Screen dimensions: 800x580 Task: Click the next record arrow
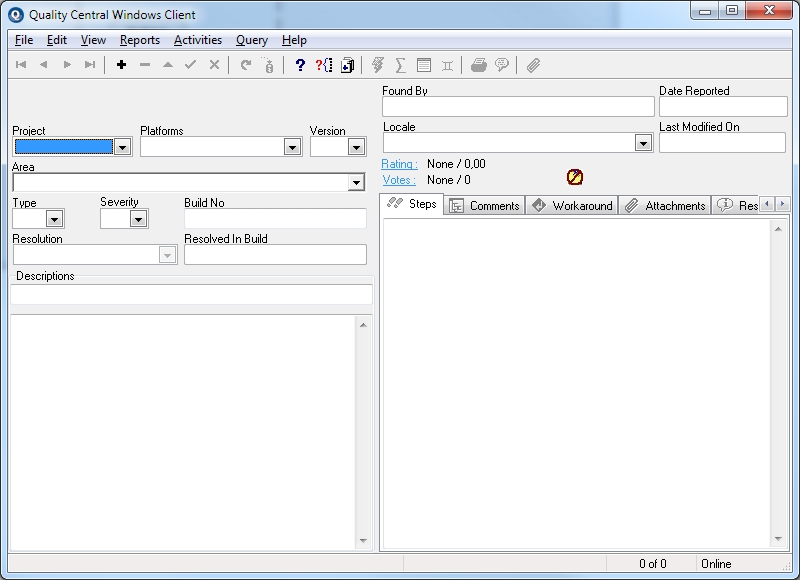coord(67,65)
